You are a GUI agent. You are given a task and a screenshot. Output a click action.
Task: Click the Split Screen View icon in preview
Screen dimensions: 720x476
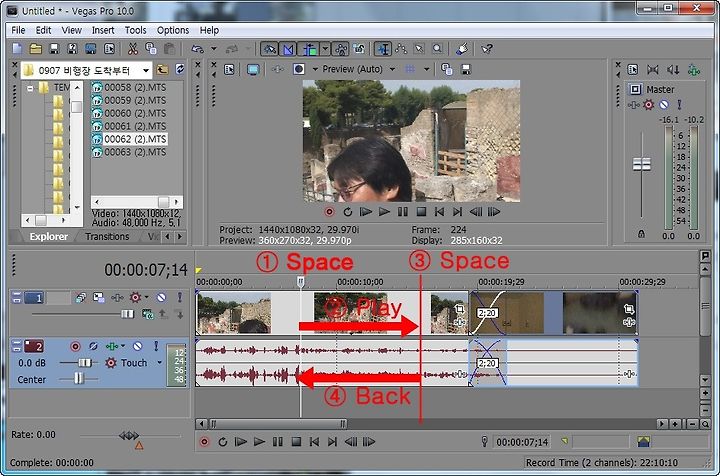tap(298, 69)
